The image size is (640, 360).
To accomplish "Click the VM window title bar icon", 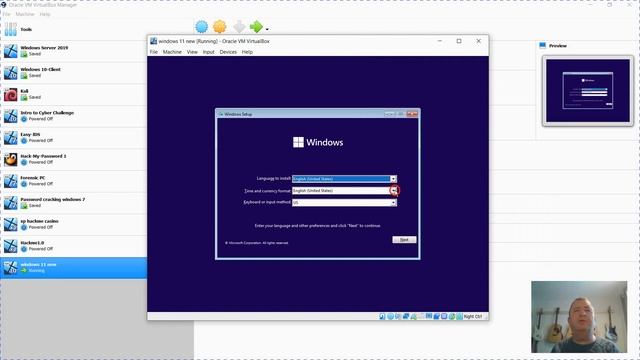I will pos(153,41).
